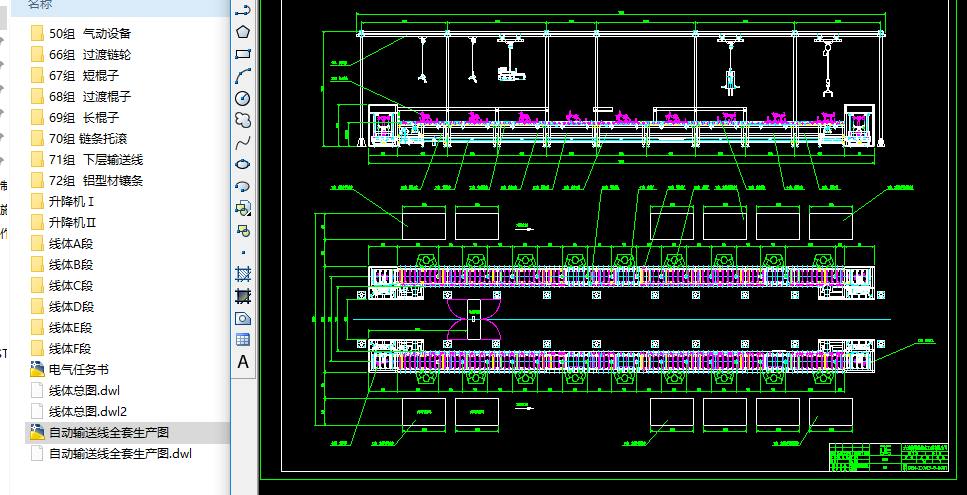Select the 电气任务书 drawing file icon
This screenshot has height=495, width=967.
38,369
